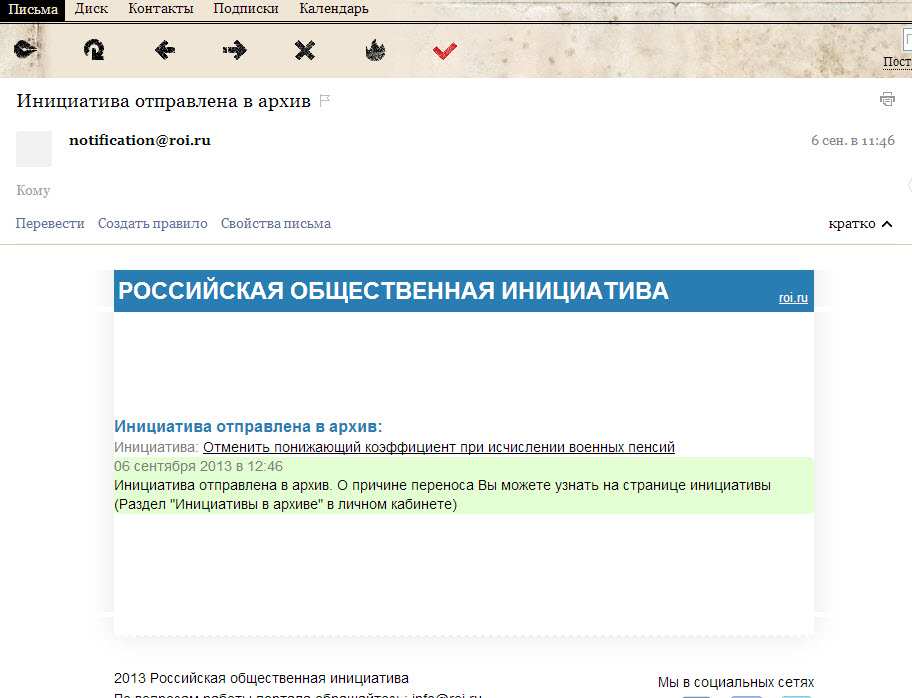Viewport: 912px width, 698px height.
Task: Switch to Контакты section
Action: click(161, 9)
